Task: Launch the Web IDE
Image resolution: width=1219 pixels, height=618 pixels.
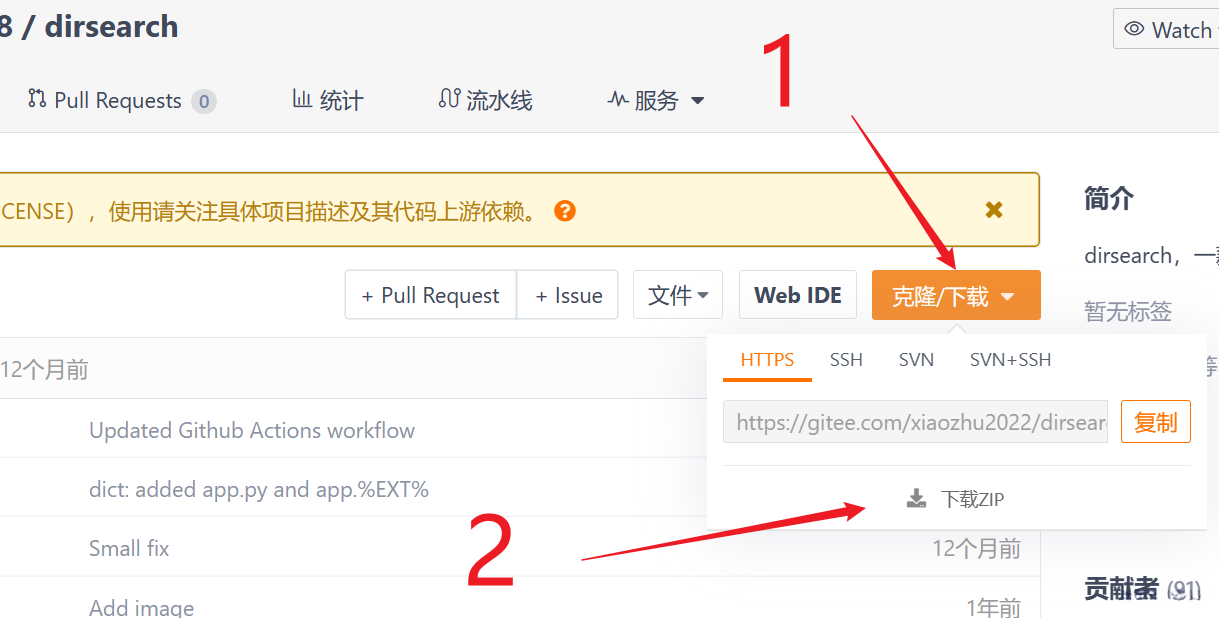Action: [x=798, y=295]
